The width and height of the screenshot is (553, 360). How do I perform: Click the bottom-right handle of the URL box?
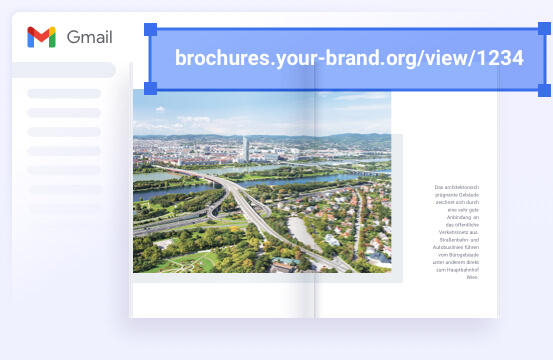coord(544,90)
